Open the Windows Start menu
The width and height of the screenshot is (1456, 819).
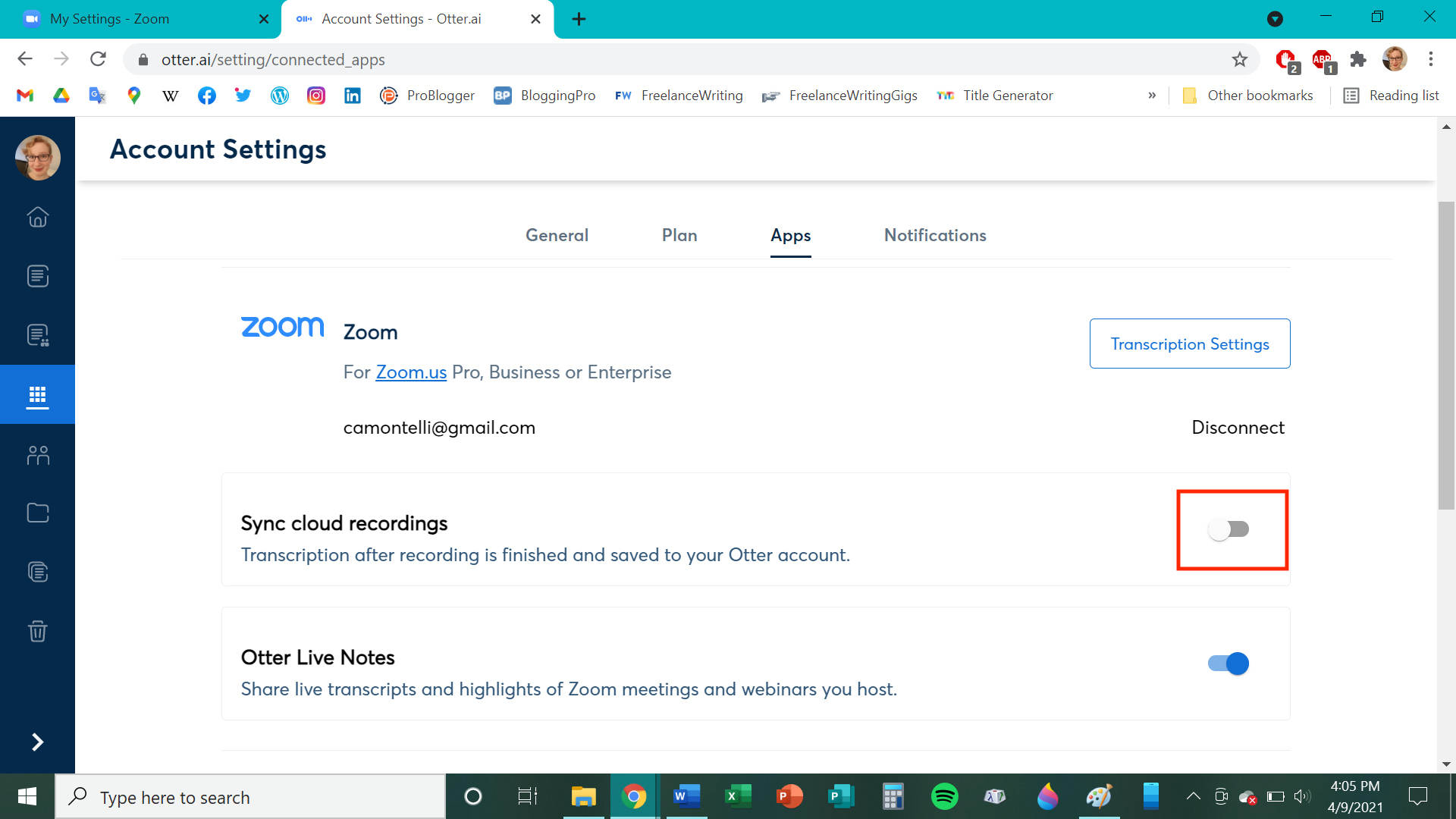click(27, 797)
